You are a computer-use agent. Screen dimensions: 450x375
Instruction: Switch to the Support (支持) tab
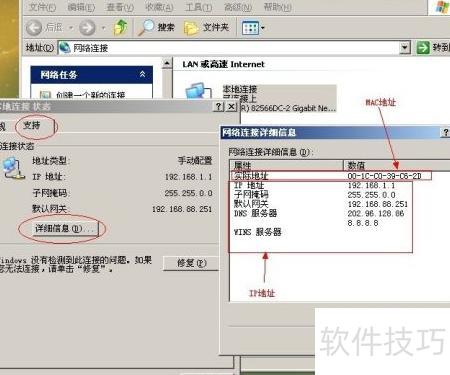[32, 125]
